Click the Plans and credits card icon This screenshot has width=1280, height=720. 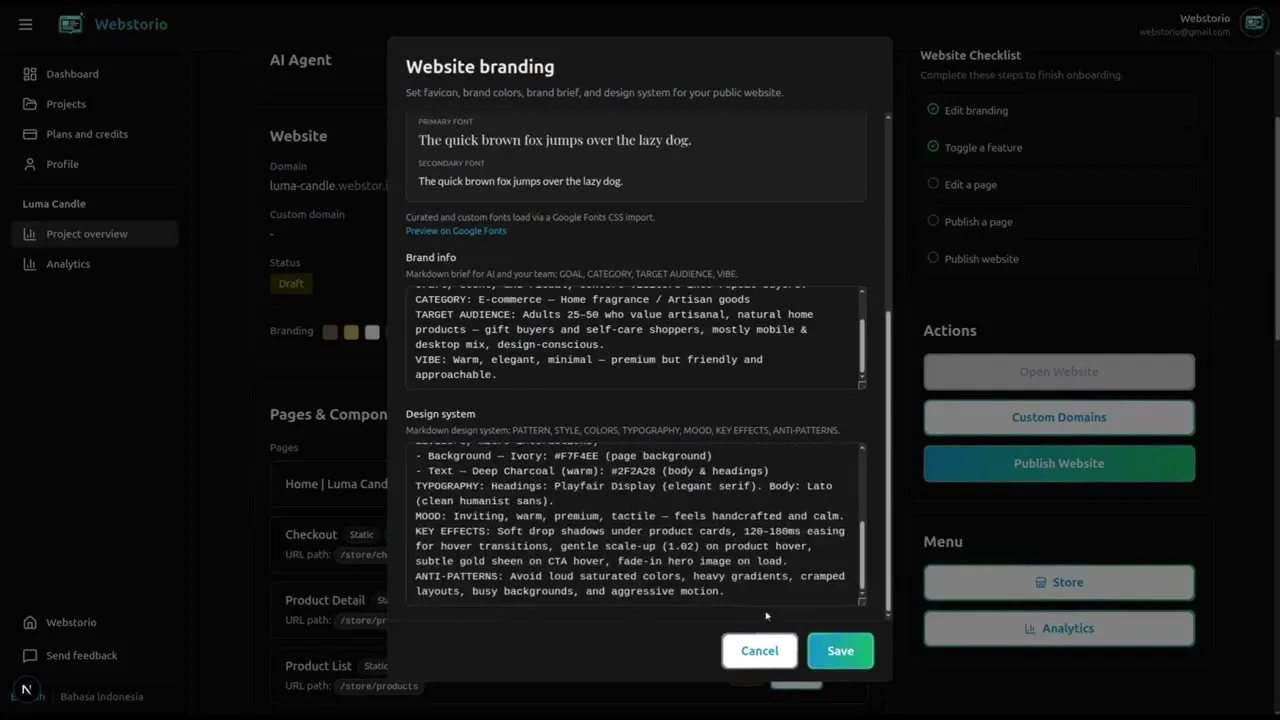tap(30, 134)
